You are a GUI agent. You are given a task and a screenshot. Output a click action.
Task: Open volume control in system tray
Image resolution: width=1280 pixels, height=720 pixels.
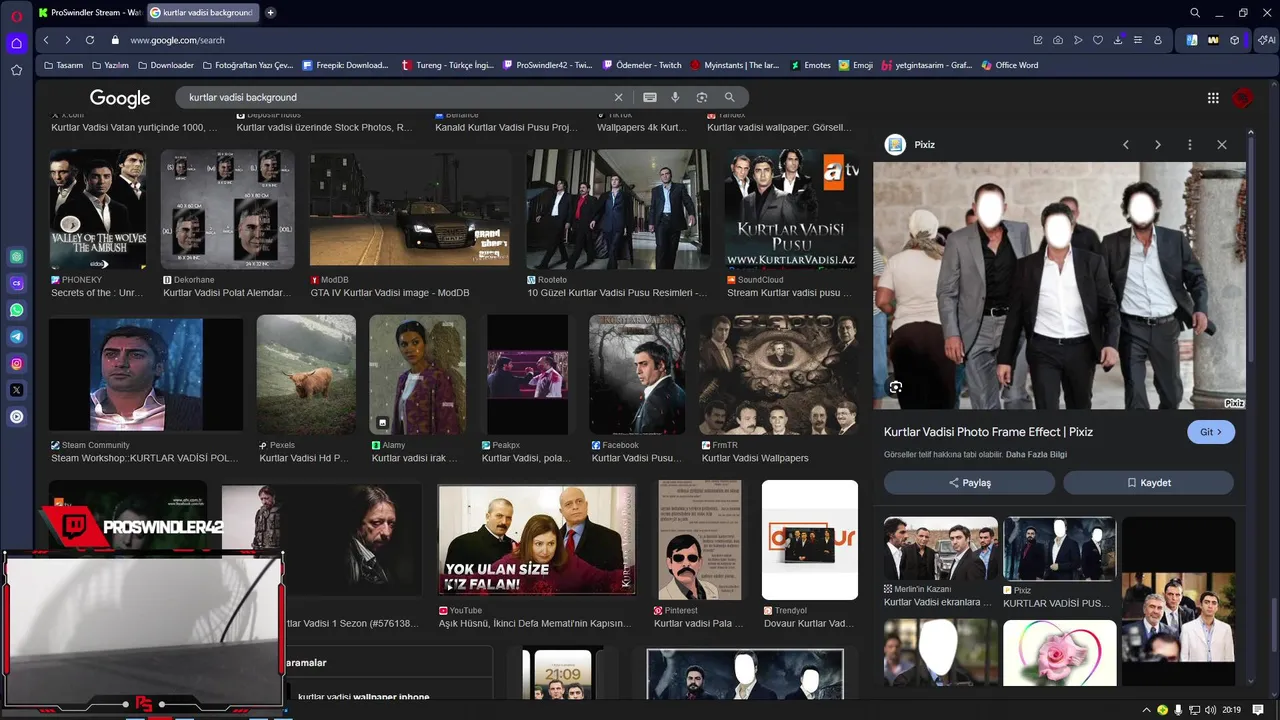click(1211, 710)
